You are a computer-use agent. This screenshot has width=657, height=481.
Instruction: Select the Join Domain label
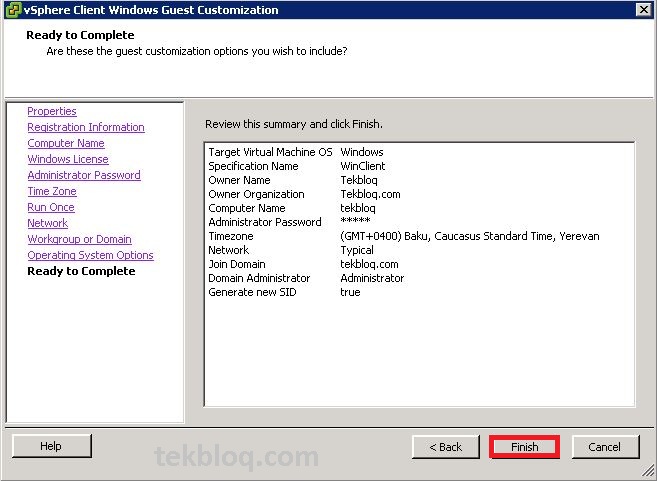pyautogui.click(x=237, y=264)
